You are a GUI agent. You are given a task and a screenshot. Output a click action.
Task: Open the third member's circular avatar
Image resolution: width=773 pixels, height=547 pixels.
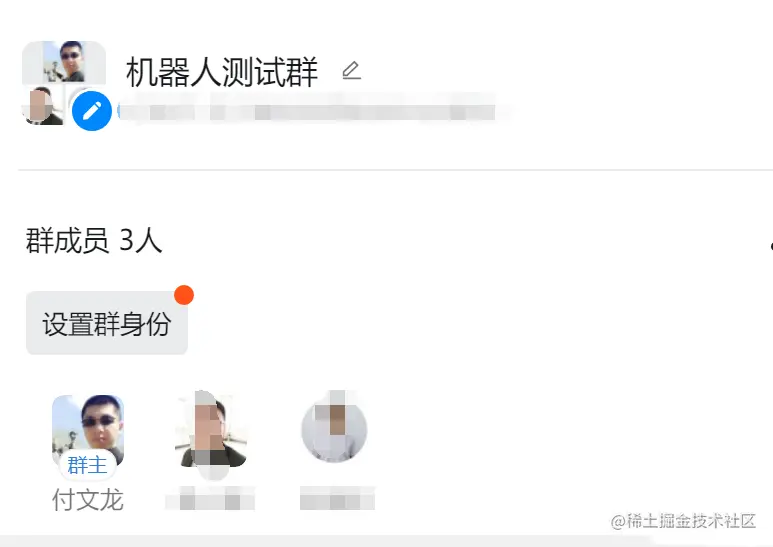tap(334, 427)
